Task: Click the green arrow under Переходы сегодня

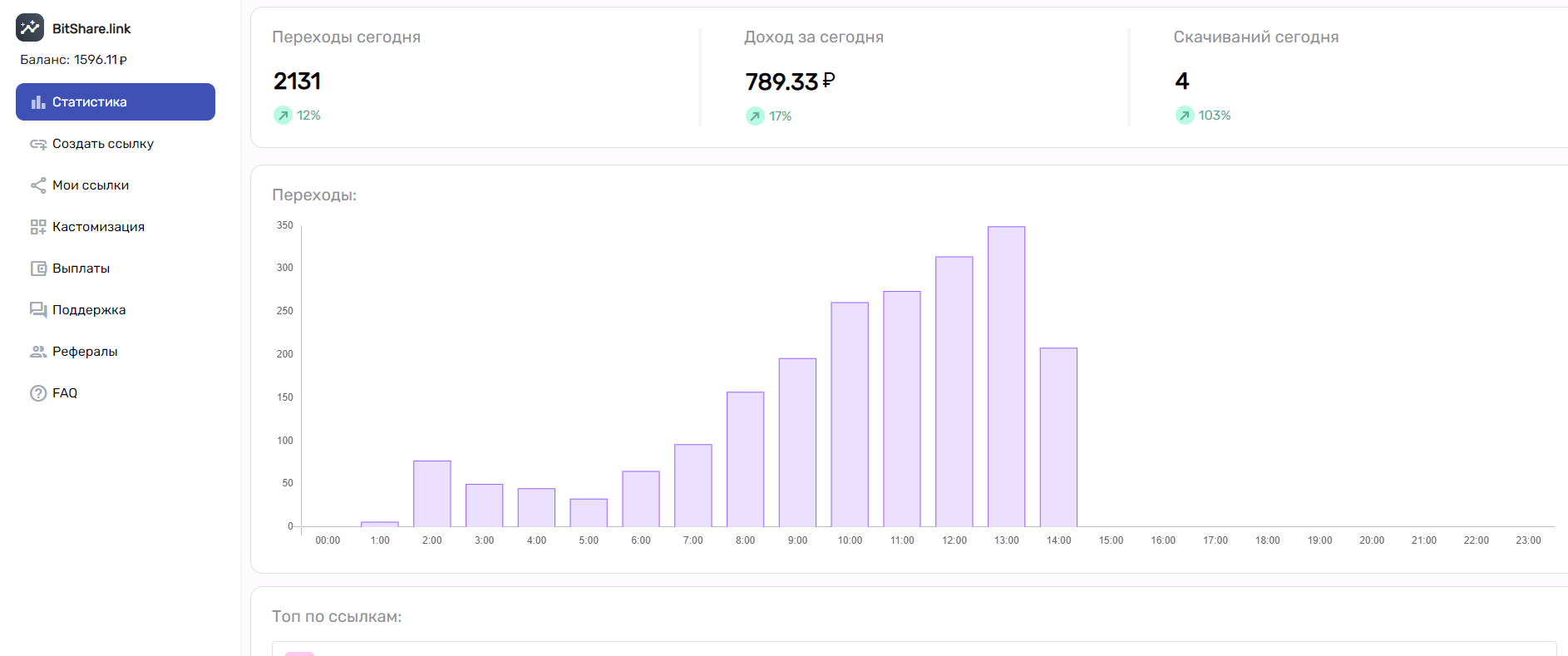Action: pos(284,116)
